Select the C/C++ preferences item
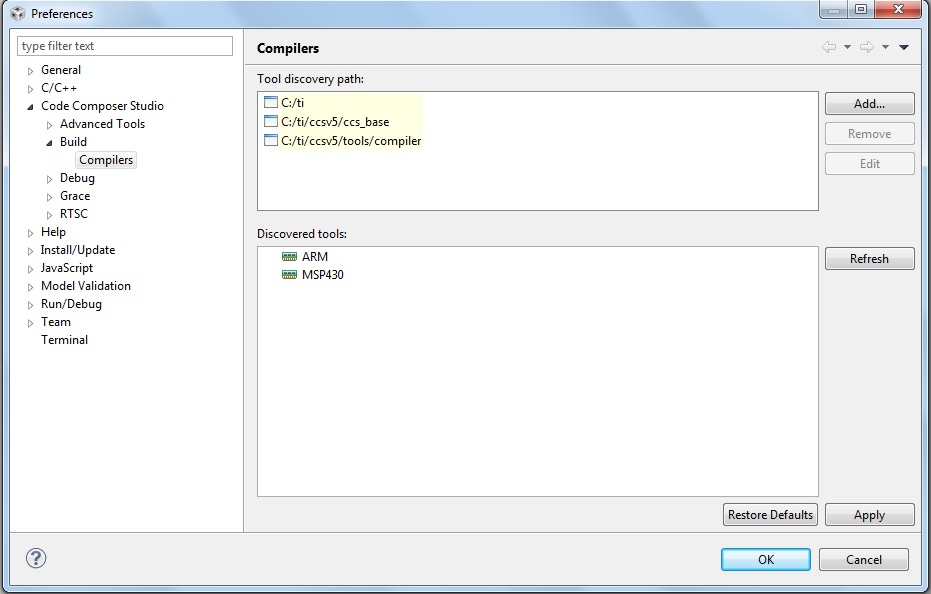Screen dimensions: 931x594 59,88
